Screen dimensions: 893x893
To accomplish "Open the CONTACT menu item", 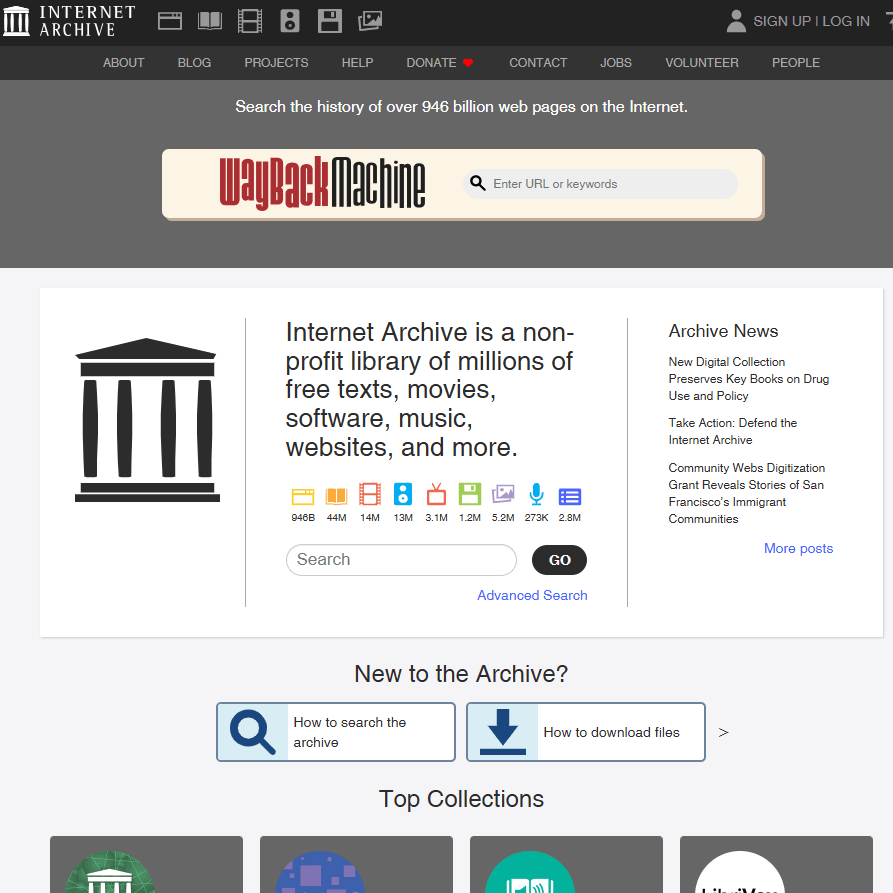I will click(x=538, y=63).
